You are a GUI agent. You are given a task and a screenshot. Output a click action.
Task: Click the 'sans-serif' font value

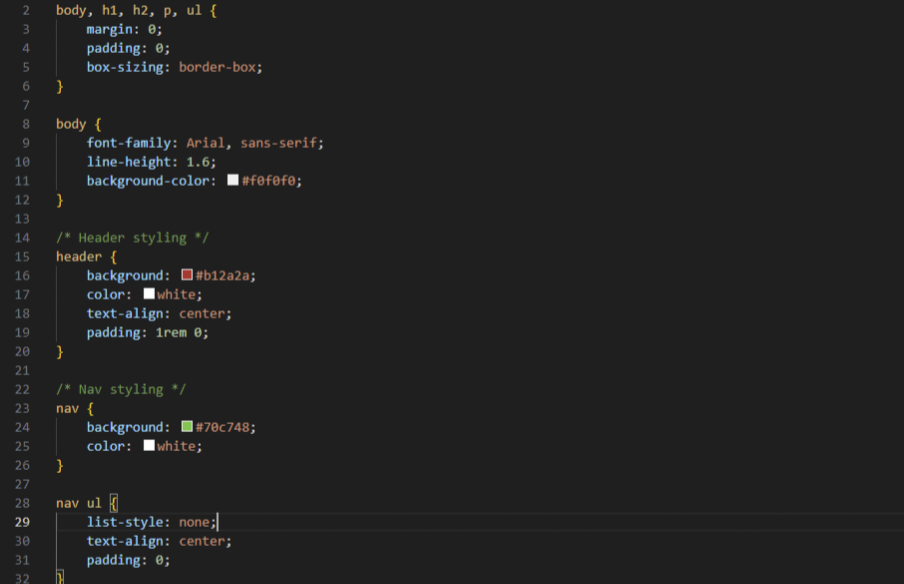tap(278, 143)
